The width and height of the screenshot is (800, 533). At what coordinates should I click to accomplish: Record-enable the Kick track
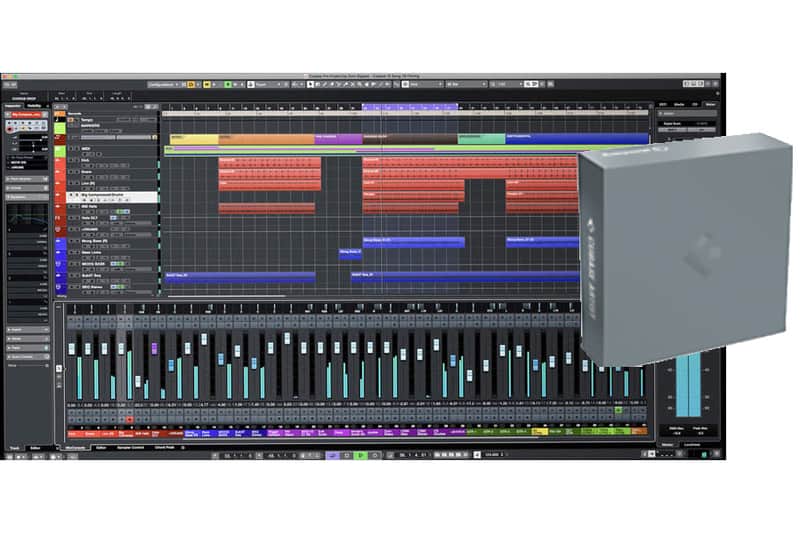coord(86,165)
